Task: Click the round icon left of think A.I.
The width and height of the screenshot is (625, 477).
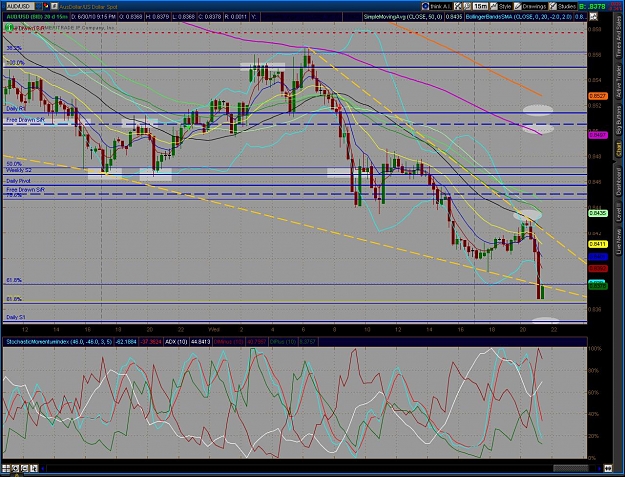Action: [425, 6]
